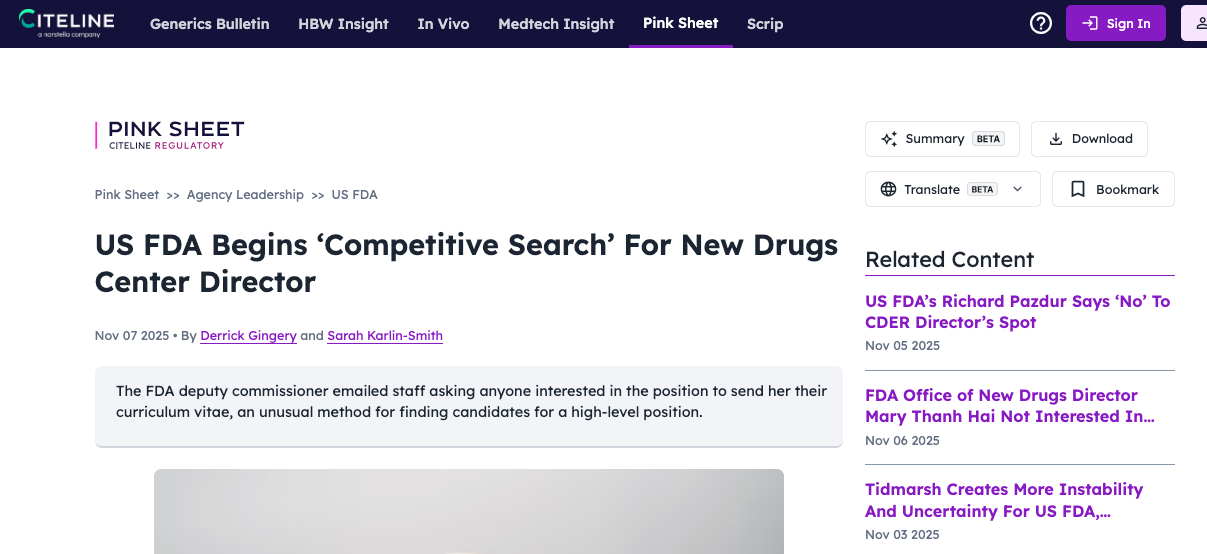
Task: Open the Generics Bulletin tab
Action: point(209,24)
